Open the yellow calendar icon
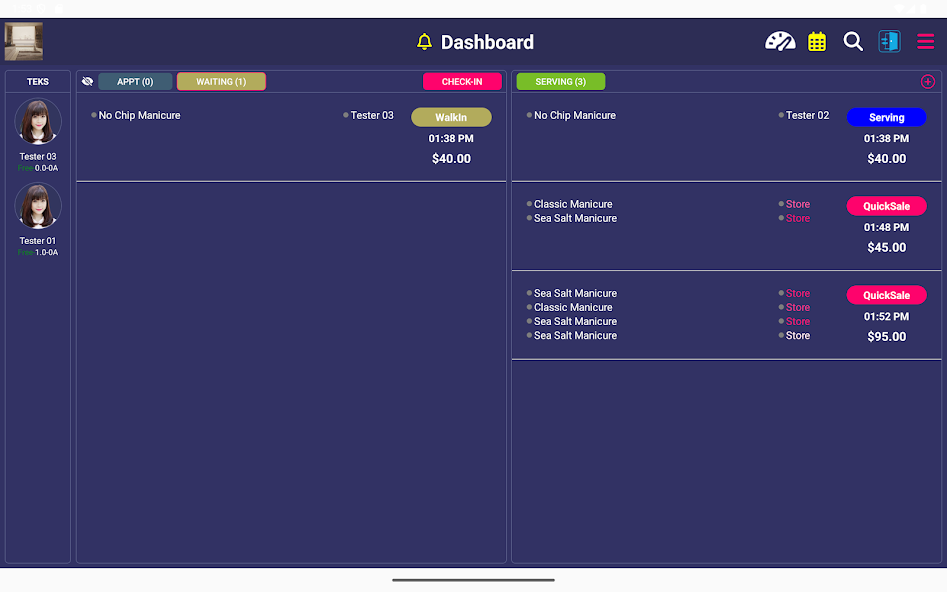The width and height of the screenshot is (947, 592). click(817, 41)
